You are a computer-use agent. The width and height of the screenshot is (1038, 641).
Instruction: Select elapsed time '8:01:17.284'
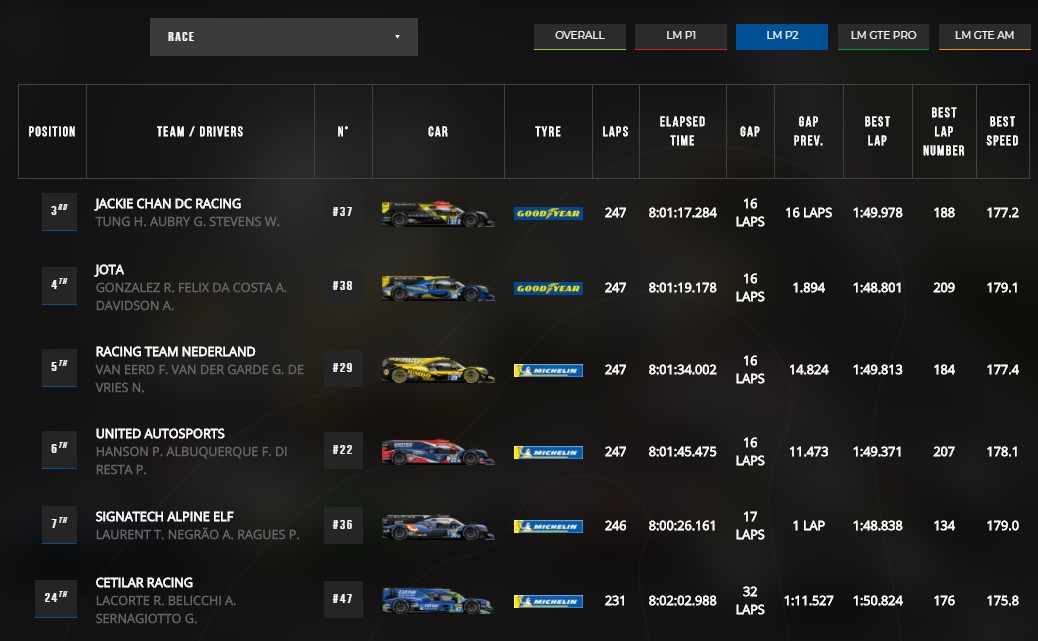[683, 213]
